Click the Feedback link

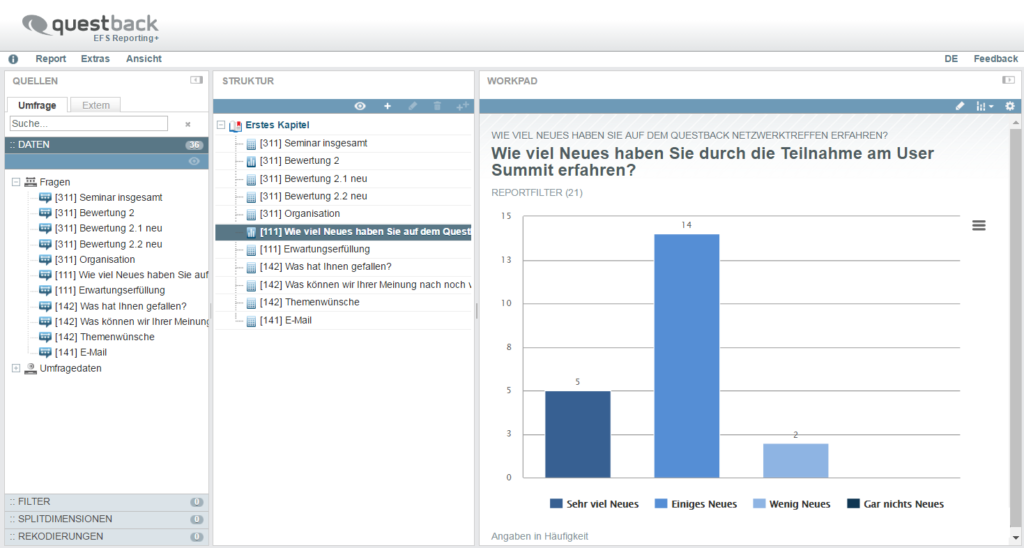pyautogui.click(x=995, y=59)
